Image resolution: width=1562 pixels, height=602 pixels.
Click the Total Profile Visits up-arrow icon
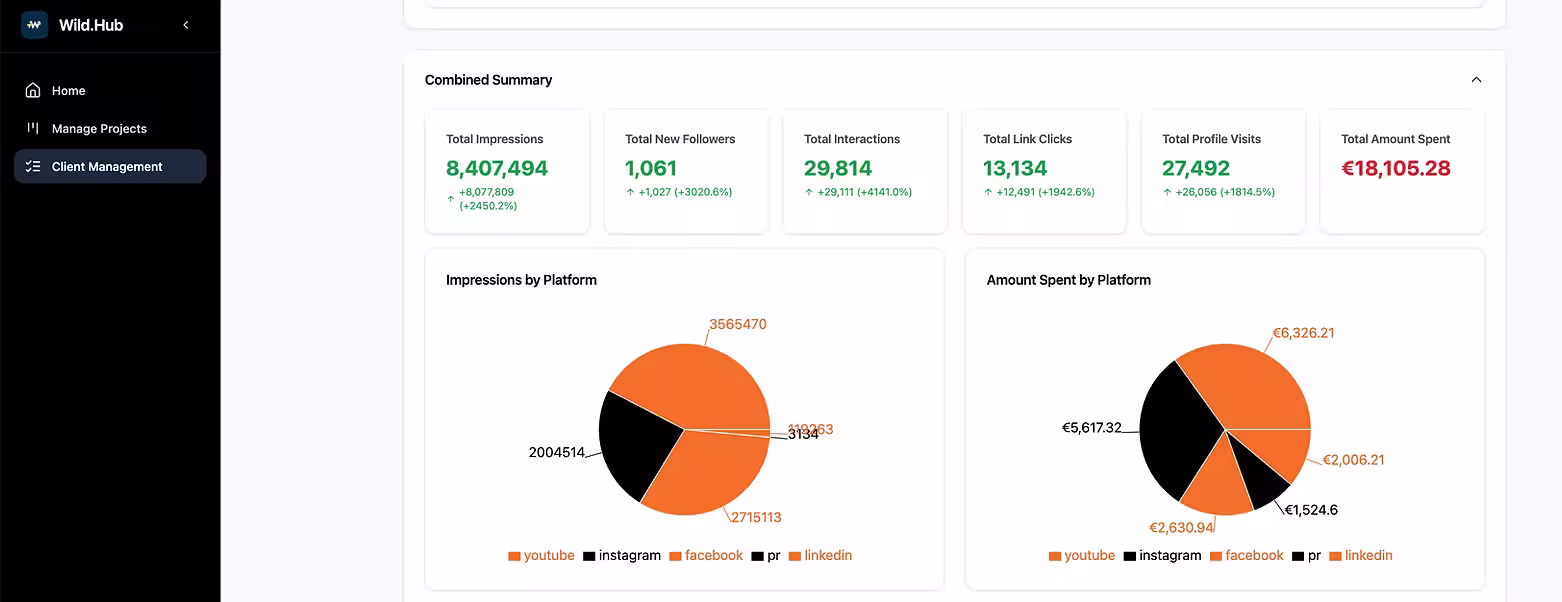point(1167,192)
